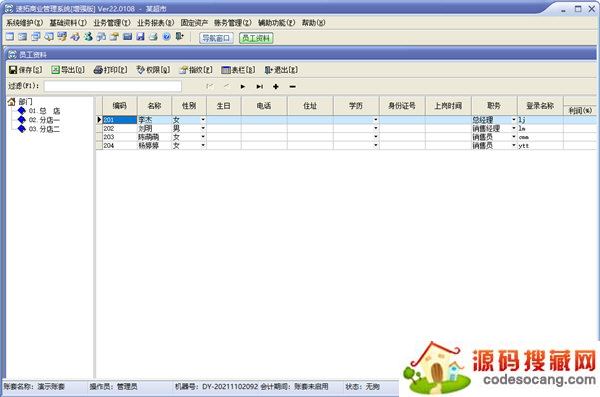
Task: Click the phone cell in row 203
Action: [264, 137]
